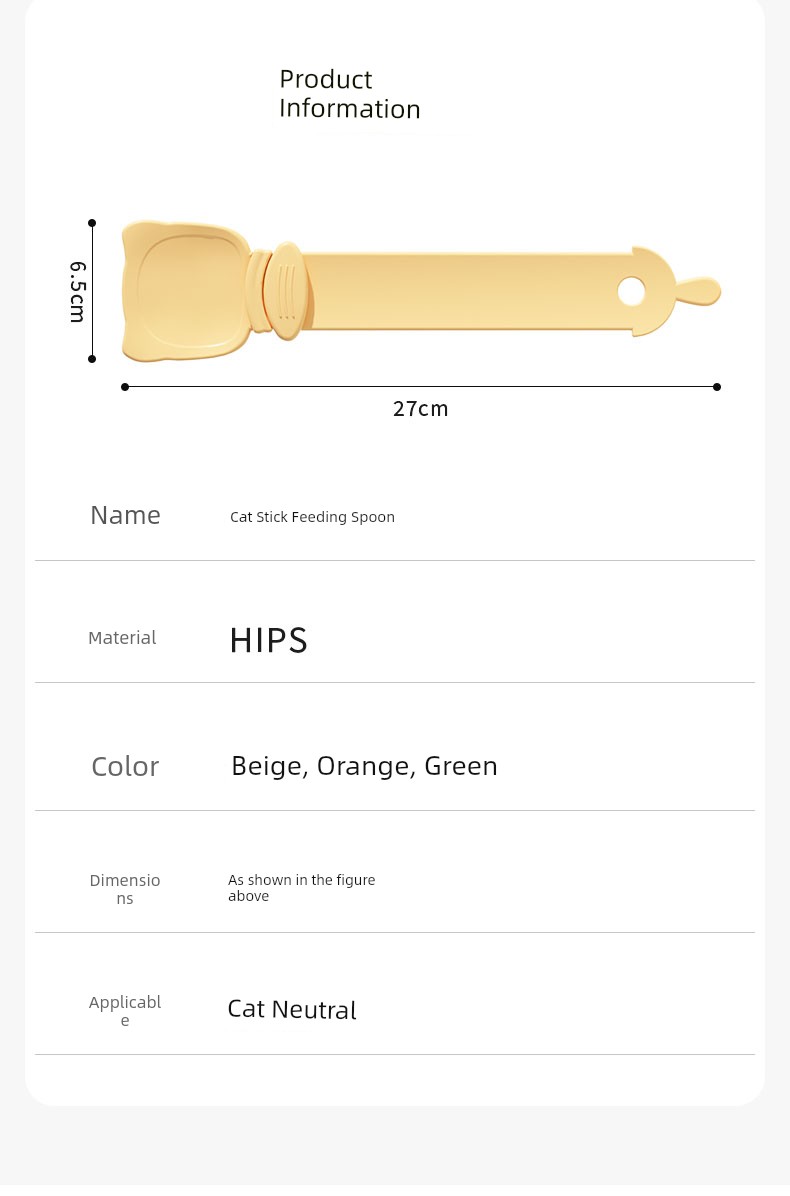Click the round hole in spoon handle
This screenshot has width=790, height=1196.
coord(631,291)
